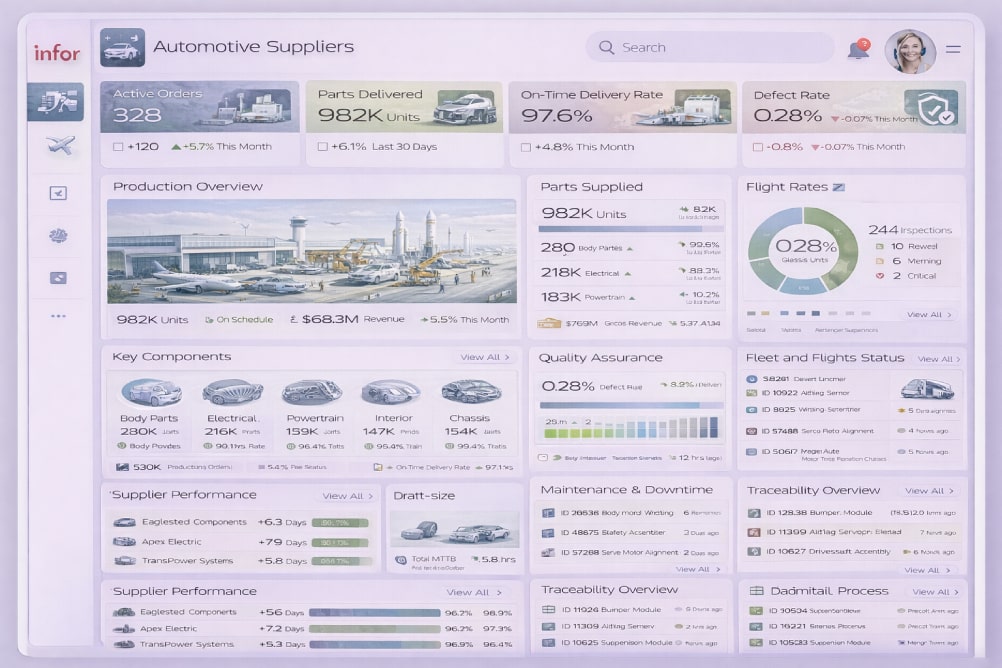This screenshot has width=1002, height=668.
Task: Toggle the checkbox beside +6.1% Last 30 Days
Action: [322, 147]
